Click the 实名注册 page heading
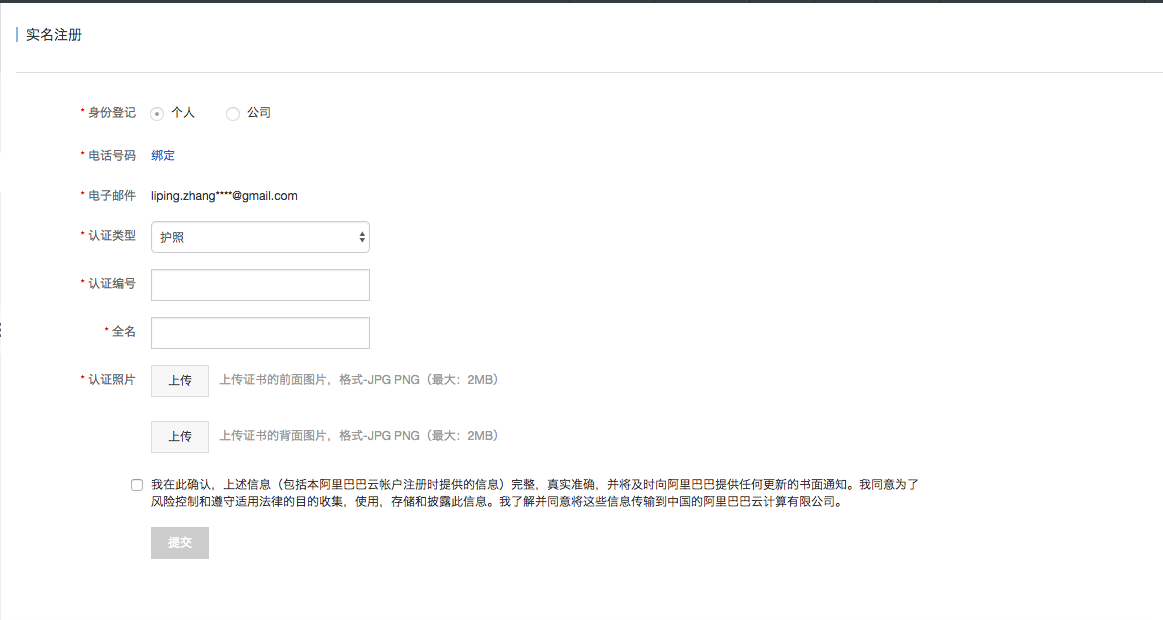This screenshot has height=620, width=1163. click(x=54, y=35)
